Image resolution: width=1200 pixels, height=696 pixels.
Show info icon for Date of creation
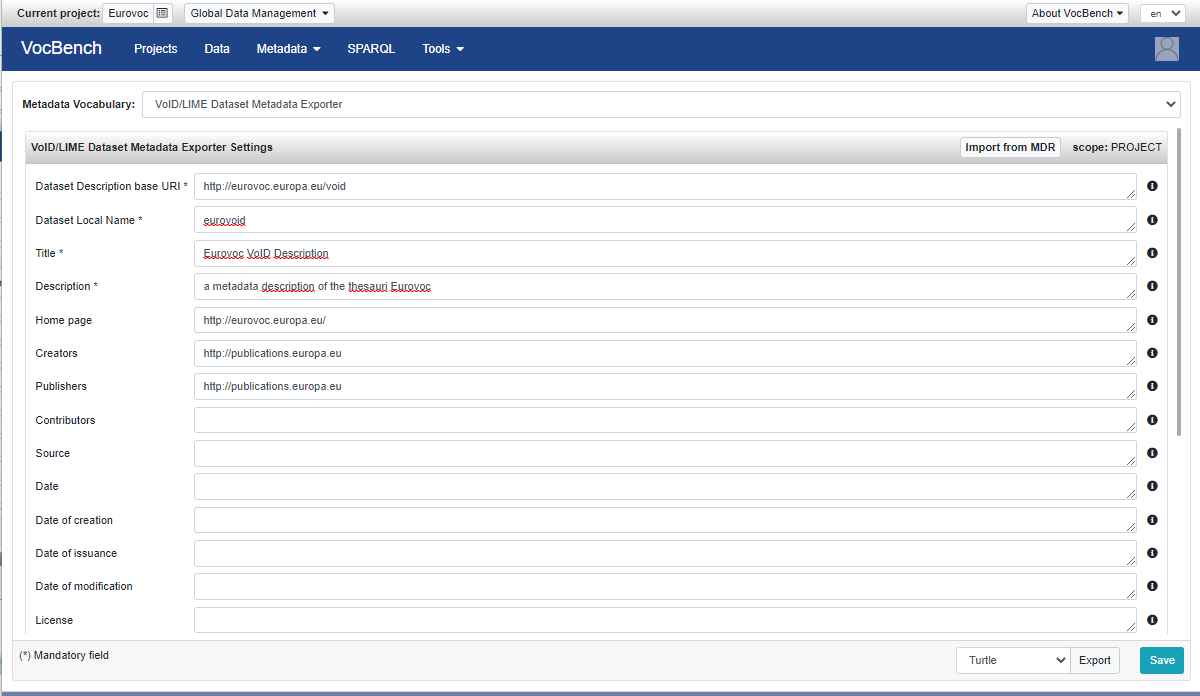[x=1152, y=520]
